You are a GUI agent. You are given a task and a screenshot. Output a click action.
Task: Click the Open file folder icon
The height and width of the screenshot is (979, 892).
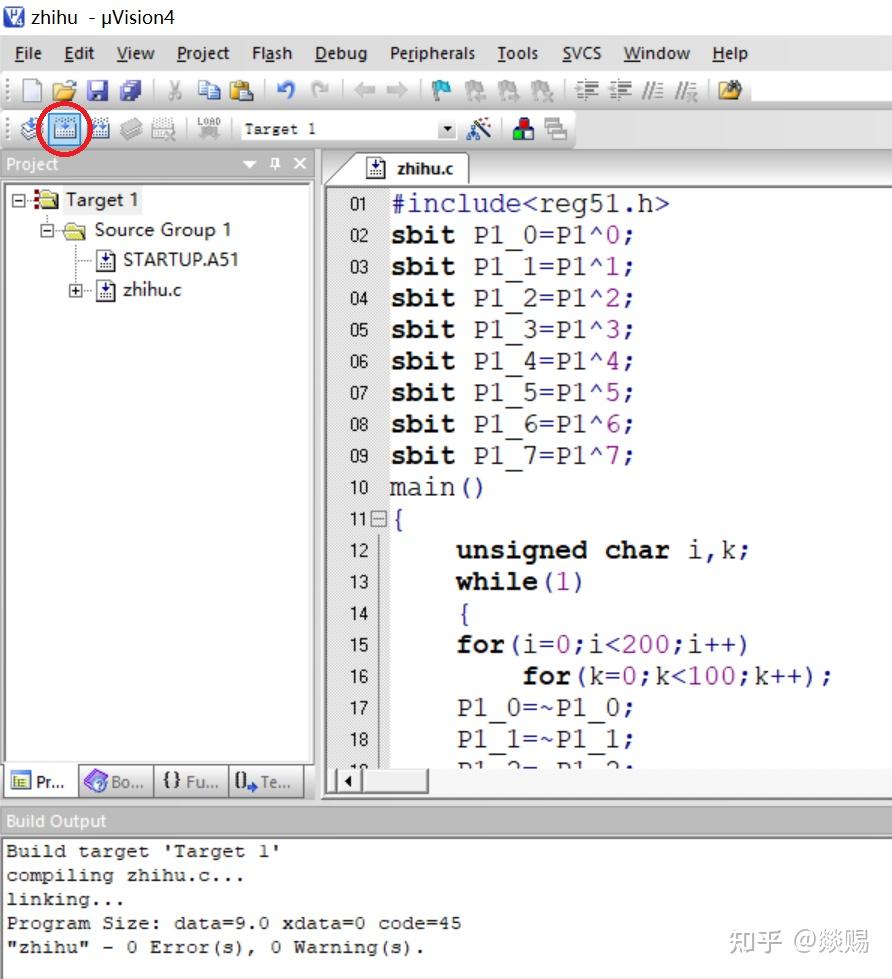(x=64, y=91)
